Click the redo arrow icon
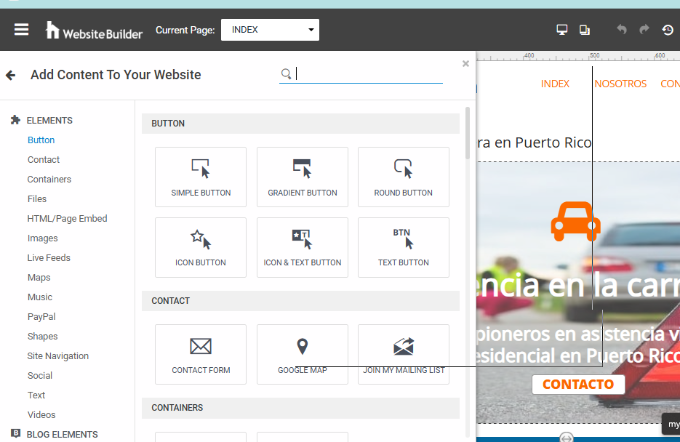This screenshot has height=442, width=680. point(644,29)
